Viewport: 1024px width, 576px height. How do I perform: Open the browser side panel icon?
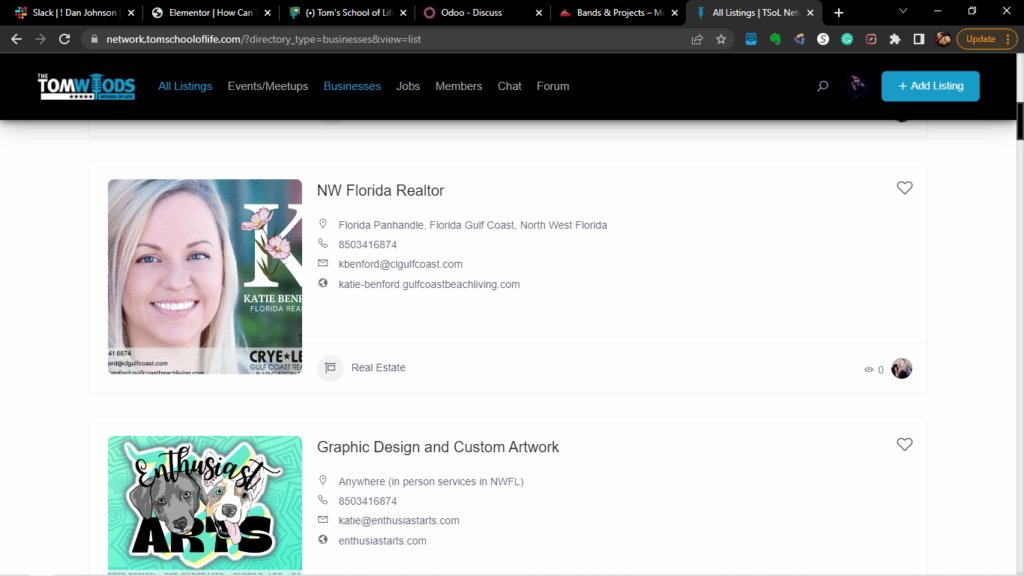tap(919, 39)
